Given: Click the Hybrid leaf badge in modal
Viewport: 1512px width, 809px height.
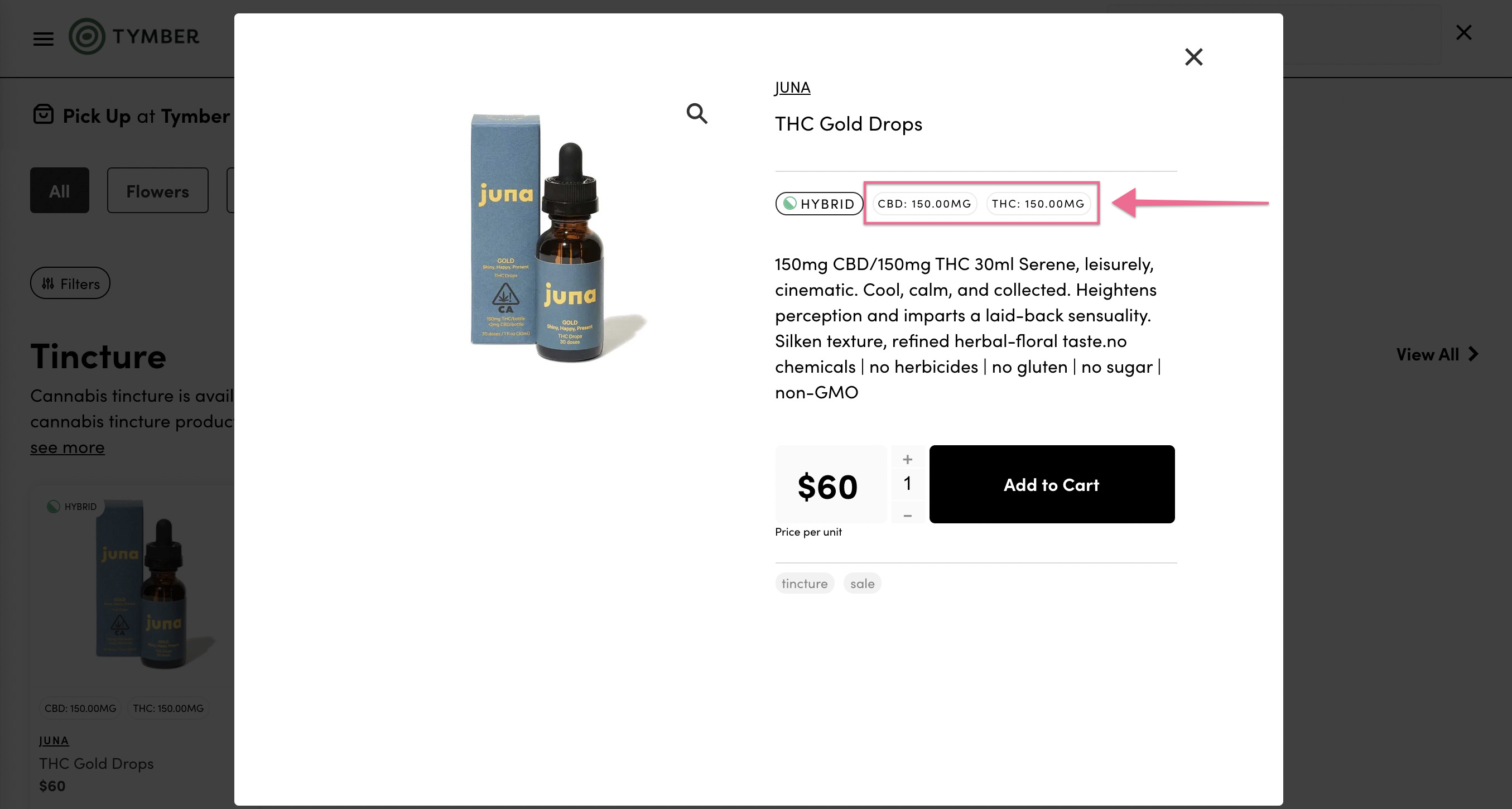Looking at the screenshot, I should click(819, 204).
